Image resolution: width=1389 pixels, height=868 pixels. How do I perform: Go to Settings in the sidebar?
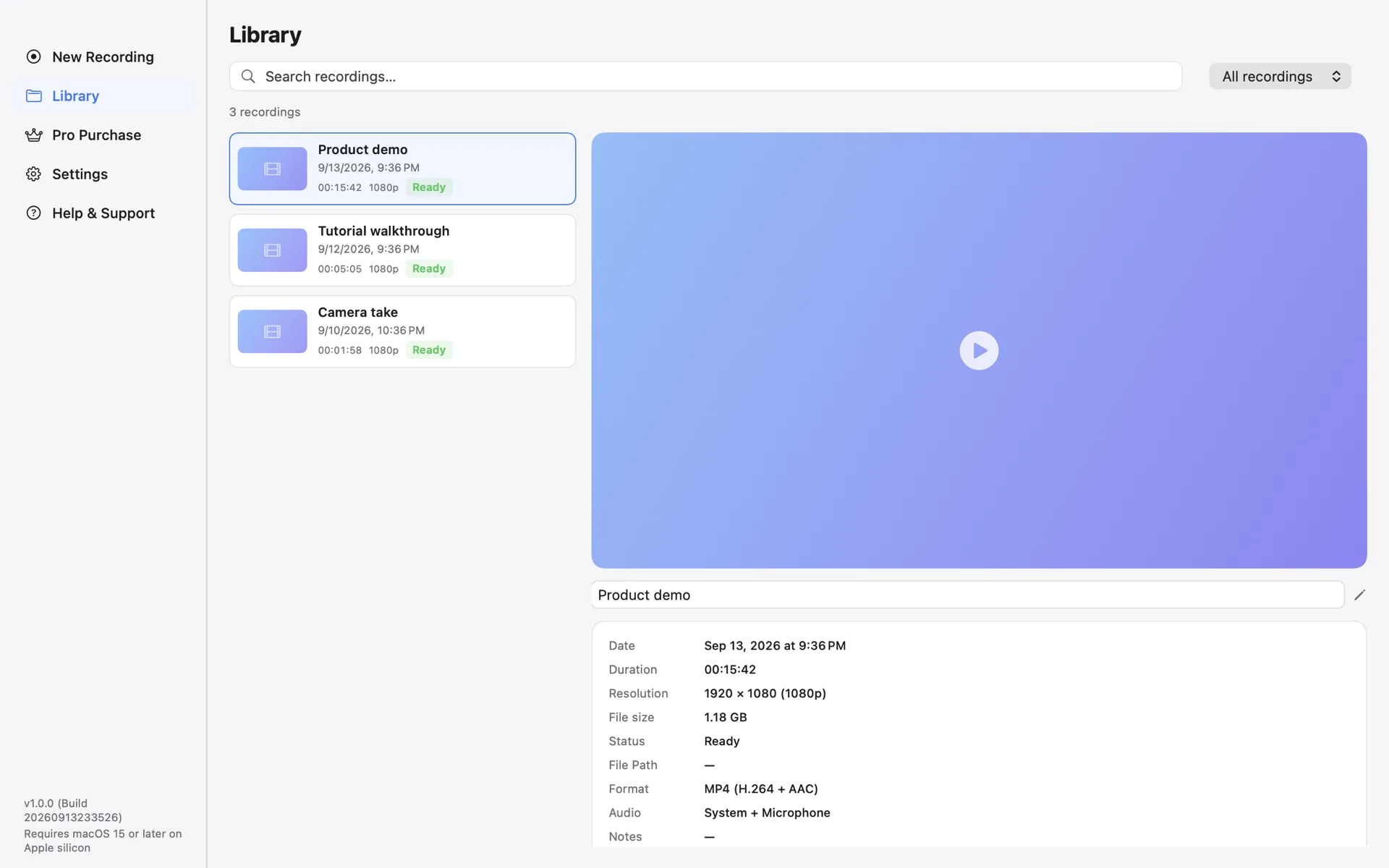tap(103, 174)
